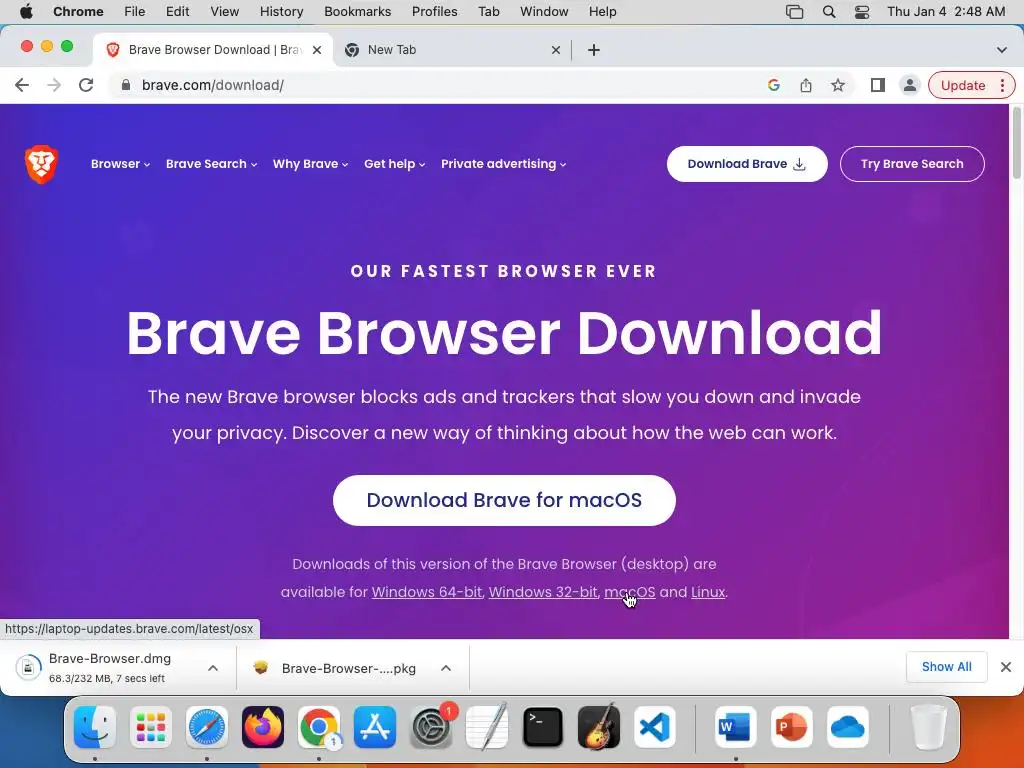Open PowerPoint from the Dock
Viewport: 1024px width, 768px height.
pyautogui.click(x=792, y=727)
